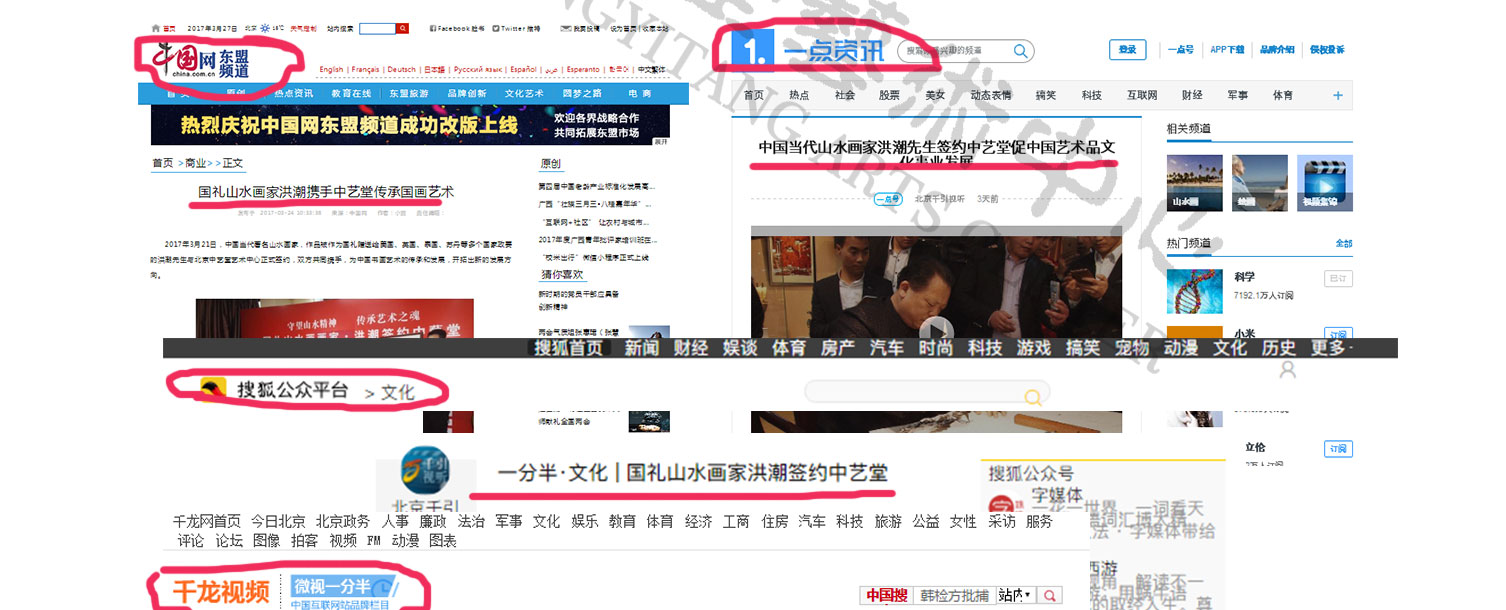Click the Twitter icon link
Viewport: 1506px width, 610px height.
click(x=496, y=29)
